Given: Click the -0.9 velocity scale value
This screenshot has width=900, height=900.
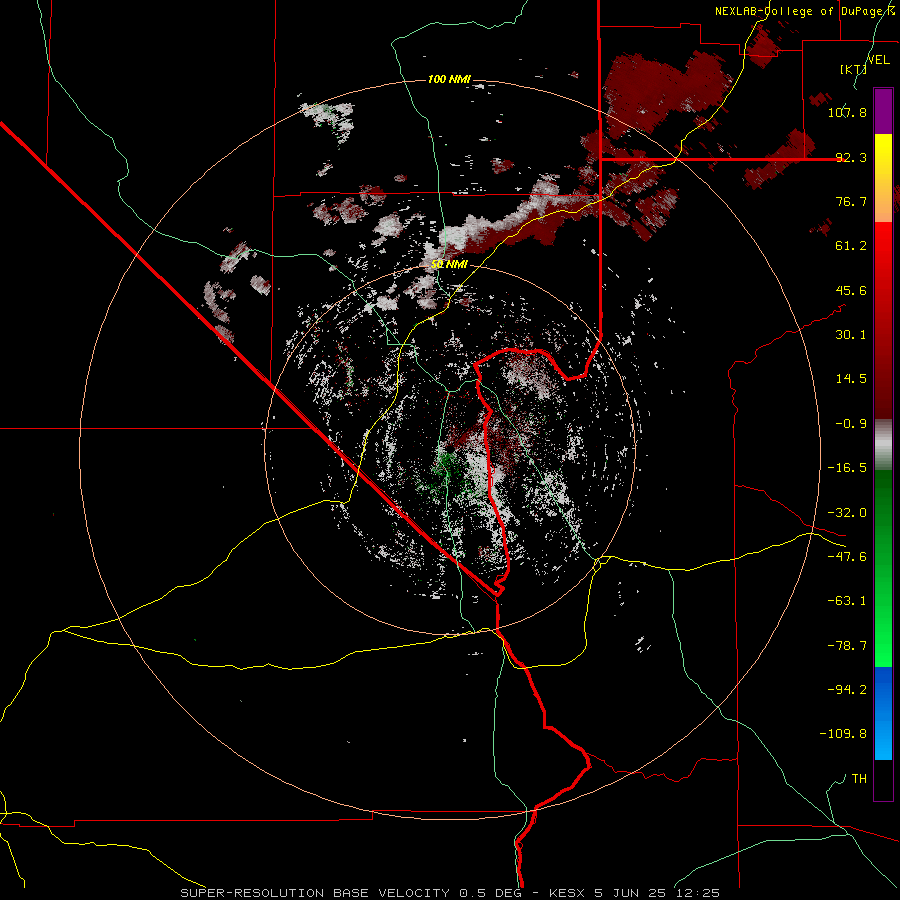Looking at the screenshot, I should (851, 424).
